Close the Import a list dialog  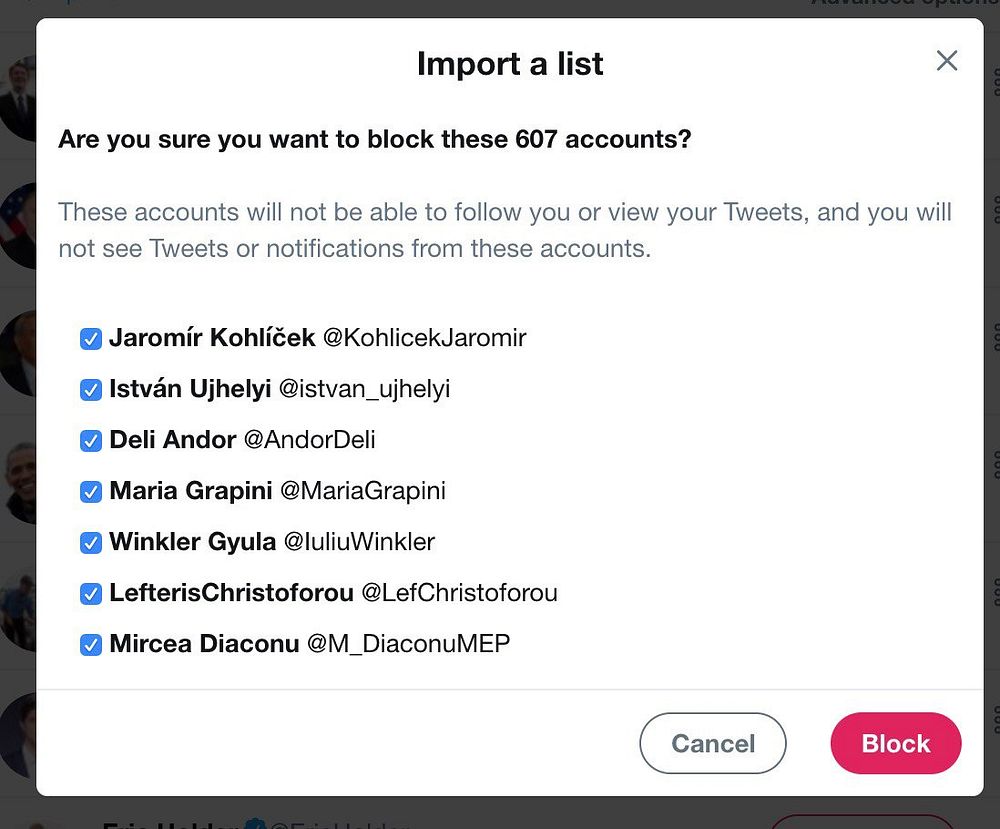946,61
